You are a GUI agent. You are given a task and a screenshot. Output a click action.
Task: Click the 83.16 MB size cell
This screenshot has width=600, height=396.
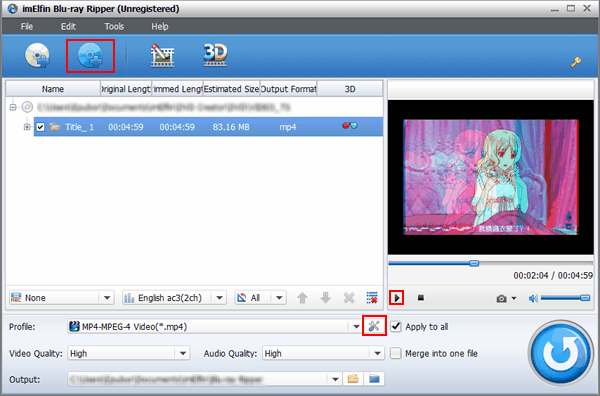tap(231, 127)
